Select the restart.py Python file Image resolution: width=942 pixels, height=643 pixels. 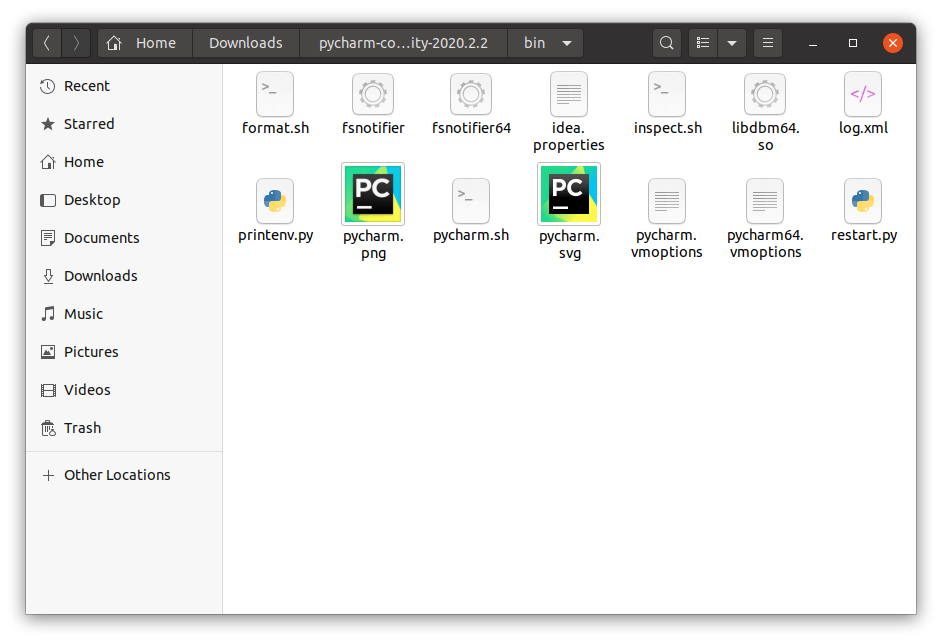[x=862, y=193]
